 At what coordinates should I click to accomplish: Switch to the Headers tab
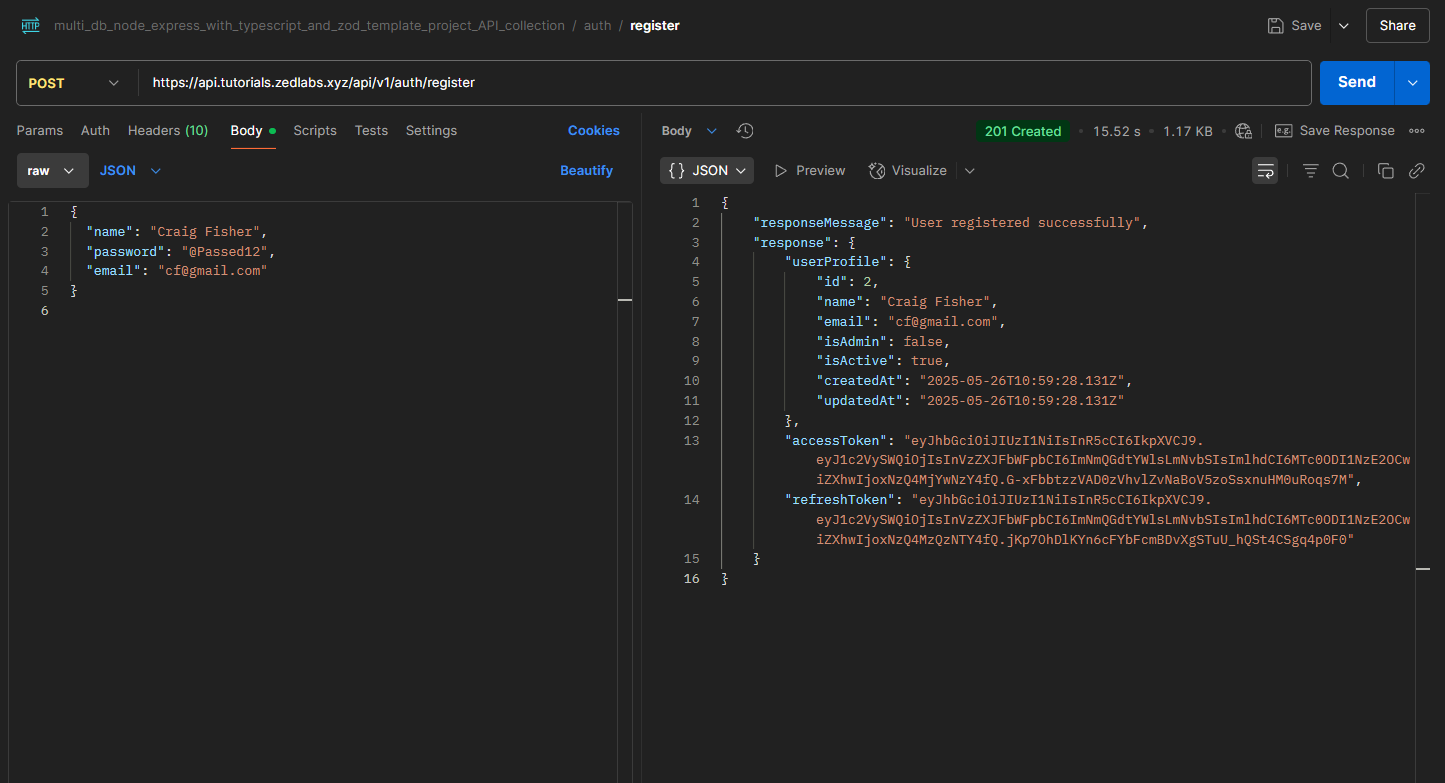pos(167,131)
